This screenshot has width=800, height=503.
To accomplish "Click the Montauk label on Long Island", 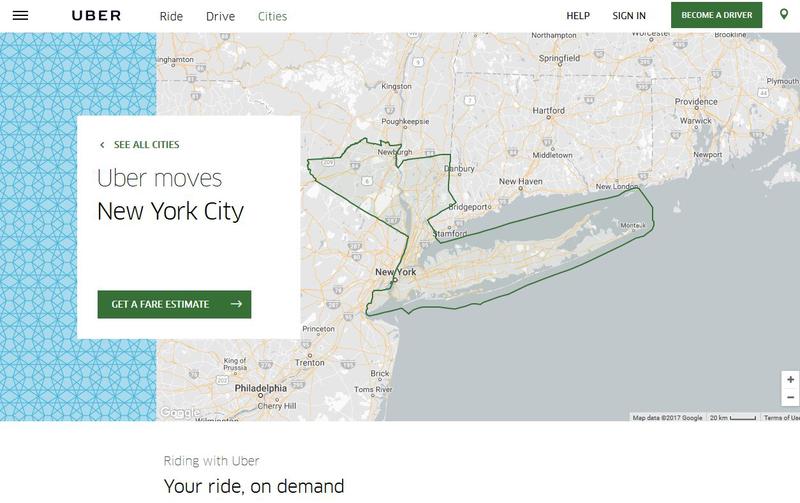I will tap(634, 225).
